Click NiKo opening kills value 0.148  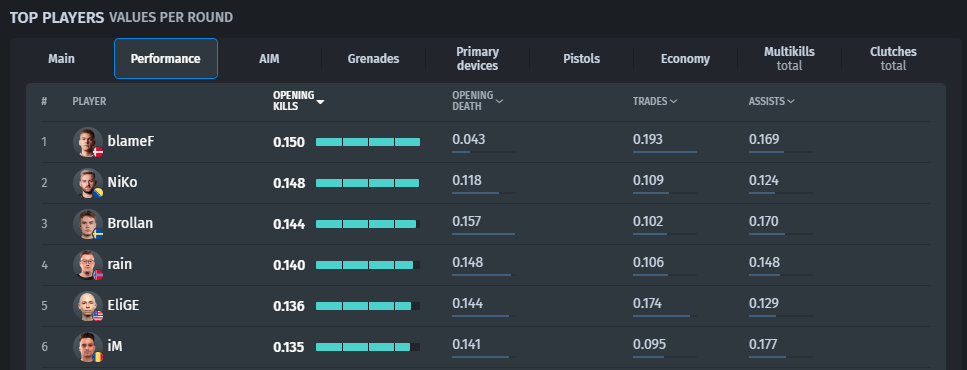(289, 184)
